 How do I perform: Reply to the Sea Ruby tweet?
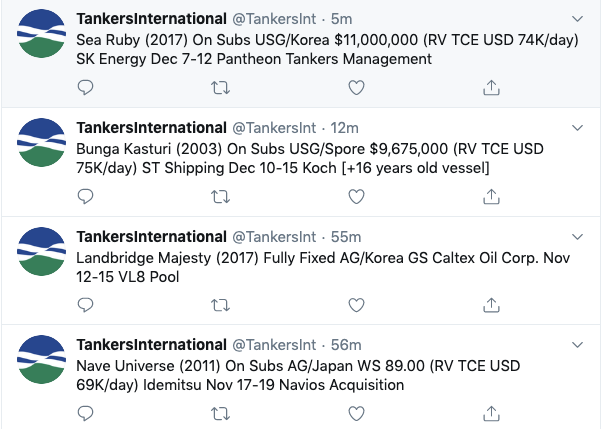tap(85, 87)
